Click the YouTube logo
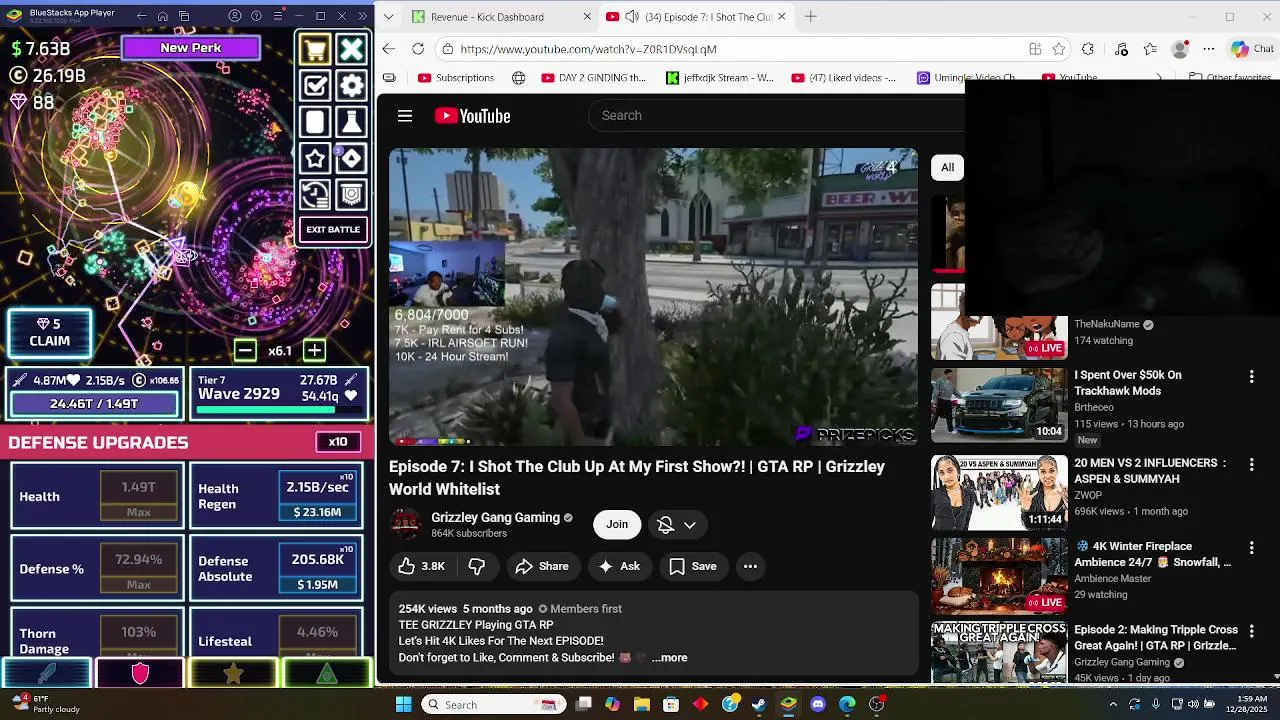 tap(472, 116)
